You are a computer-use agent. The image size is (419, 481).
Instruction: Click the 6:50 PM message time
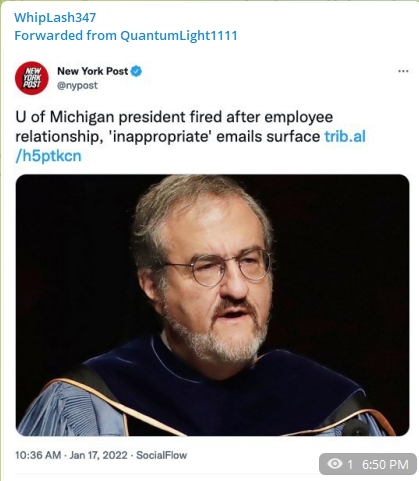pos(385,464)
